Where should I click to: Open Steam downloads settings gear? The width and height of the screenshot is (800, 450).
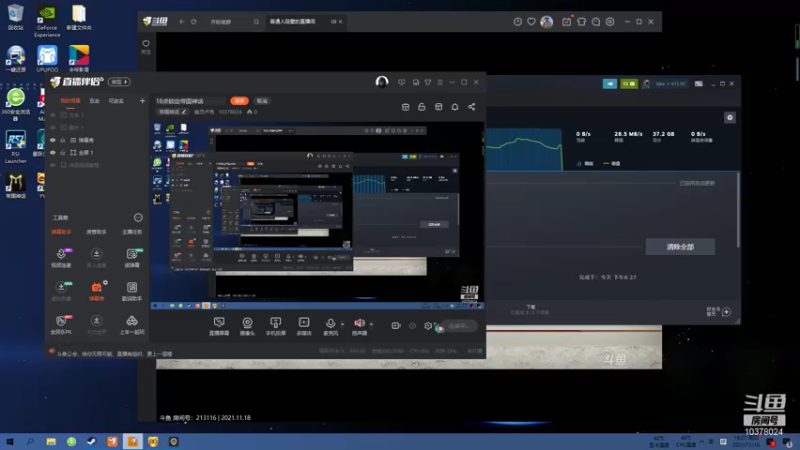730,118
